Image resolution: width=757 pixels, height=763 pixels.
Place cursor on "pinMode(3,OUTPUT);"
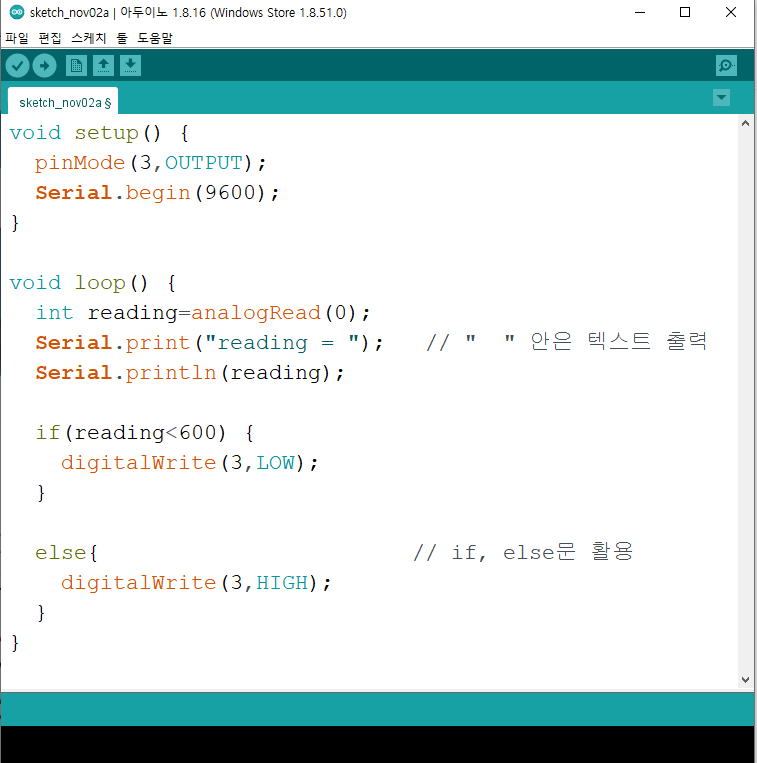tap(150, 163)
